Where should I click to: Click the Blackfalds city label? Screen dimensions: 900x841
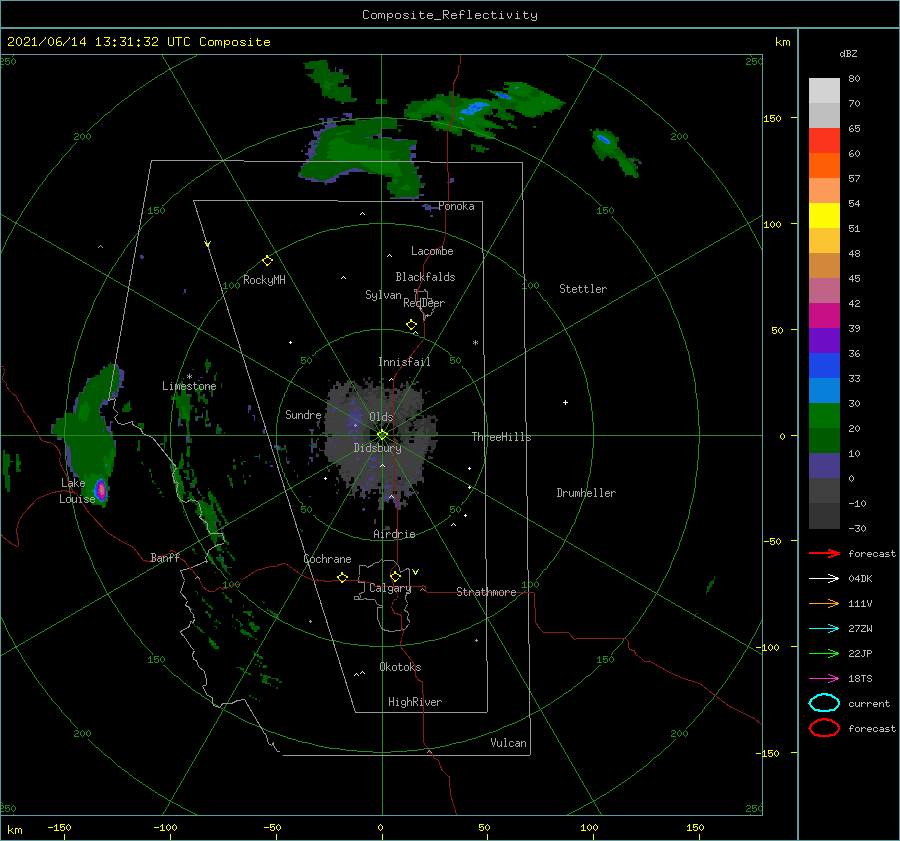pyautogui.click(x=425, y=277)
